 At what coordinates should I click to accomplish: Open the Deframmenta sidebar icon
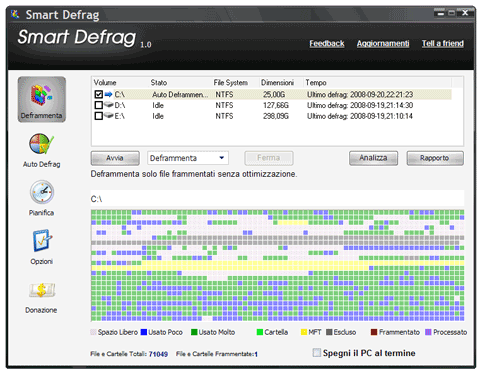coord(42,99)
